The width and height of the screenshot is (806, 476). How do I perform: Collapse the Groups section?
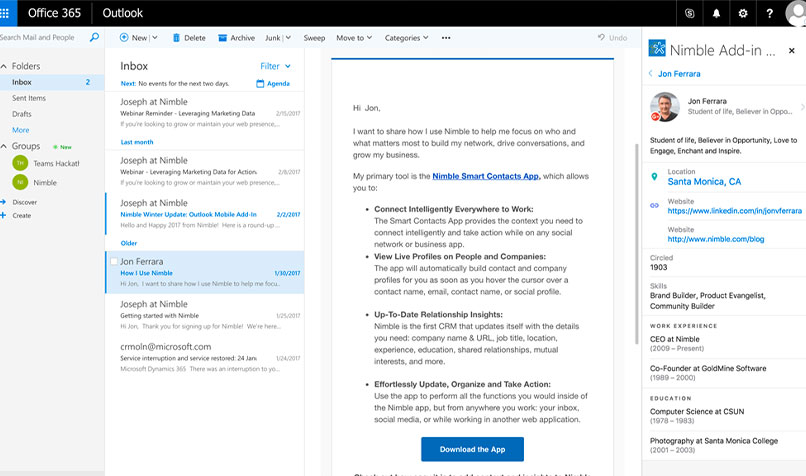click(x=5, y=146)
